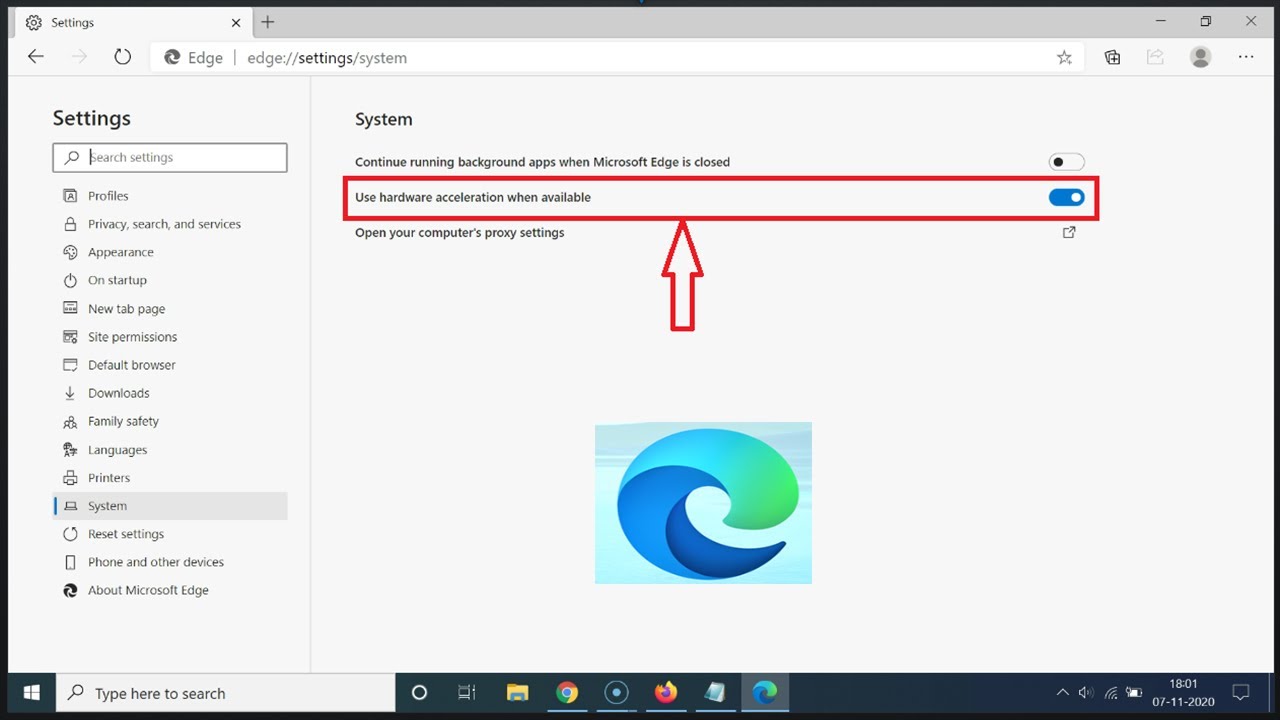Image resolution: width=1280 pixels, height=720 pixels.
Task: Go back using the browser back arrow
Action: coord(36,57)
